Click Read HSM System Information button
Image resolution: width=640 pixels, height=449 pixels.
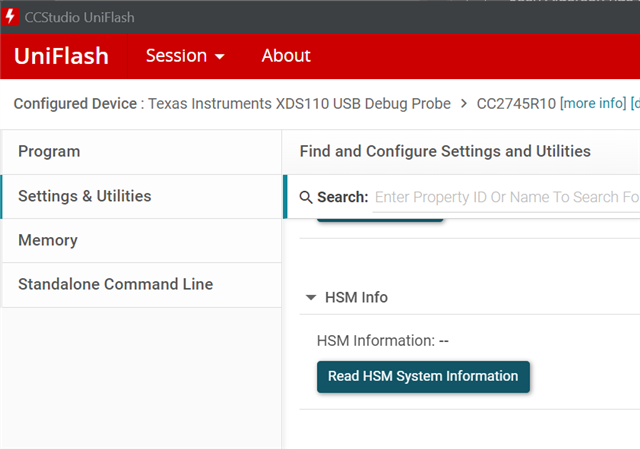tap(423, 376)
